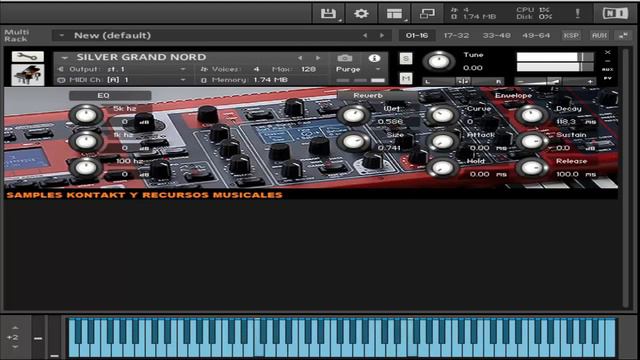The width and height of the screenshot is (640, 360).
Task: Click the instrument volume slider
Action: click(555, 82)
